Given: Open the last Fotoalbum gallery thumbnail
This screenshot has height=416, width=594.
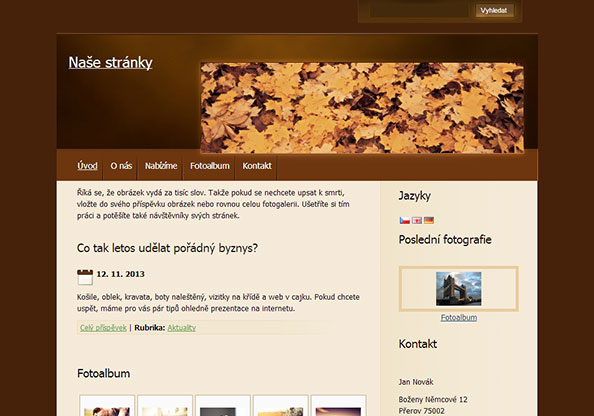Looking at the screenshot, I should [x=338, y=405].
